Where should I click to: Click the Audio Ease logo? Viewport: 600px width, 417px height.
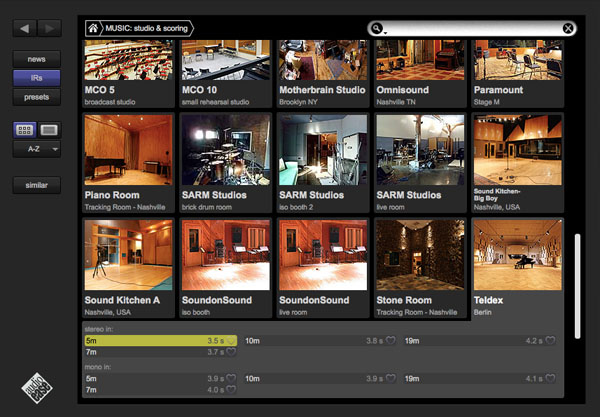pos(37,388)
